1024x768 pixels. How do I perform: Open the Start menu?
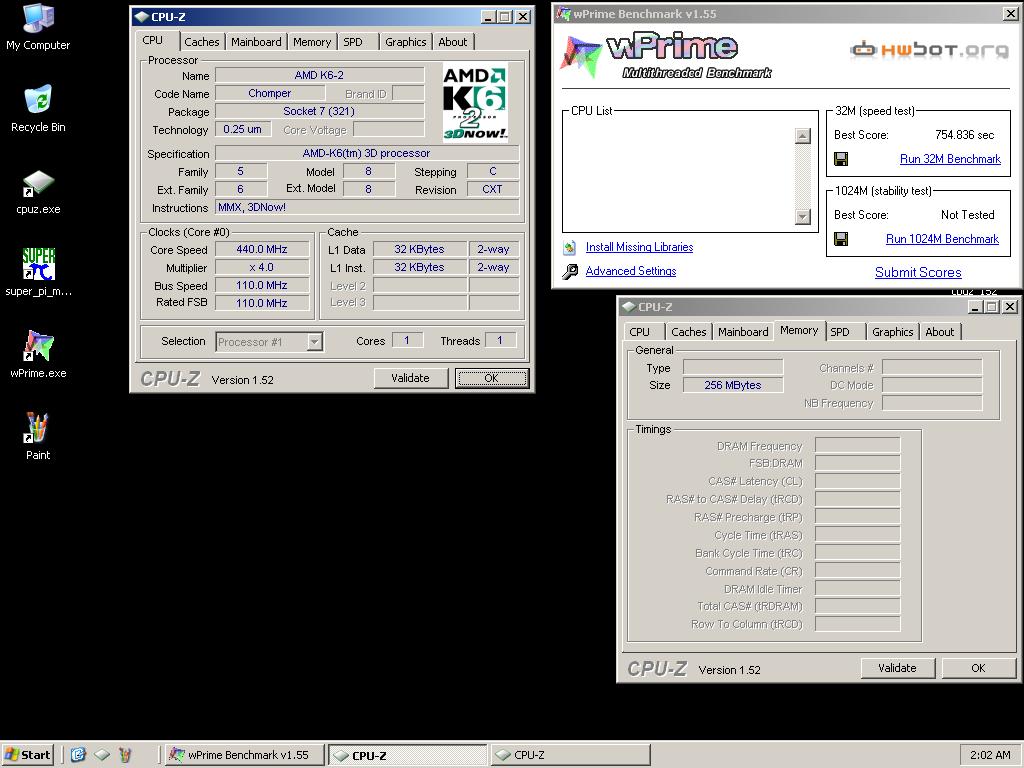click(x=27, y=755)
